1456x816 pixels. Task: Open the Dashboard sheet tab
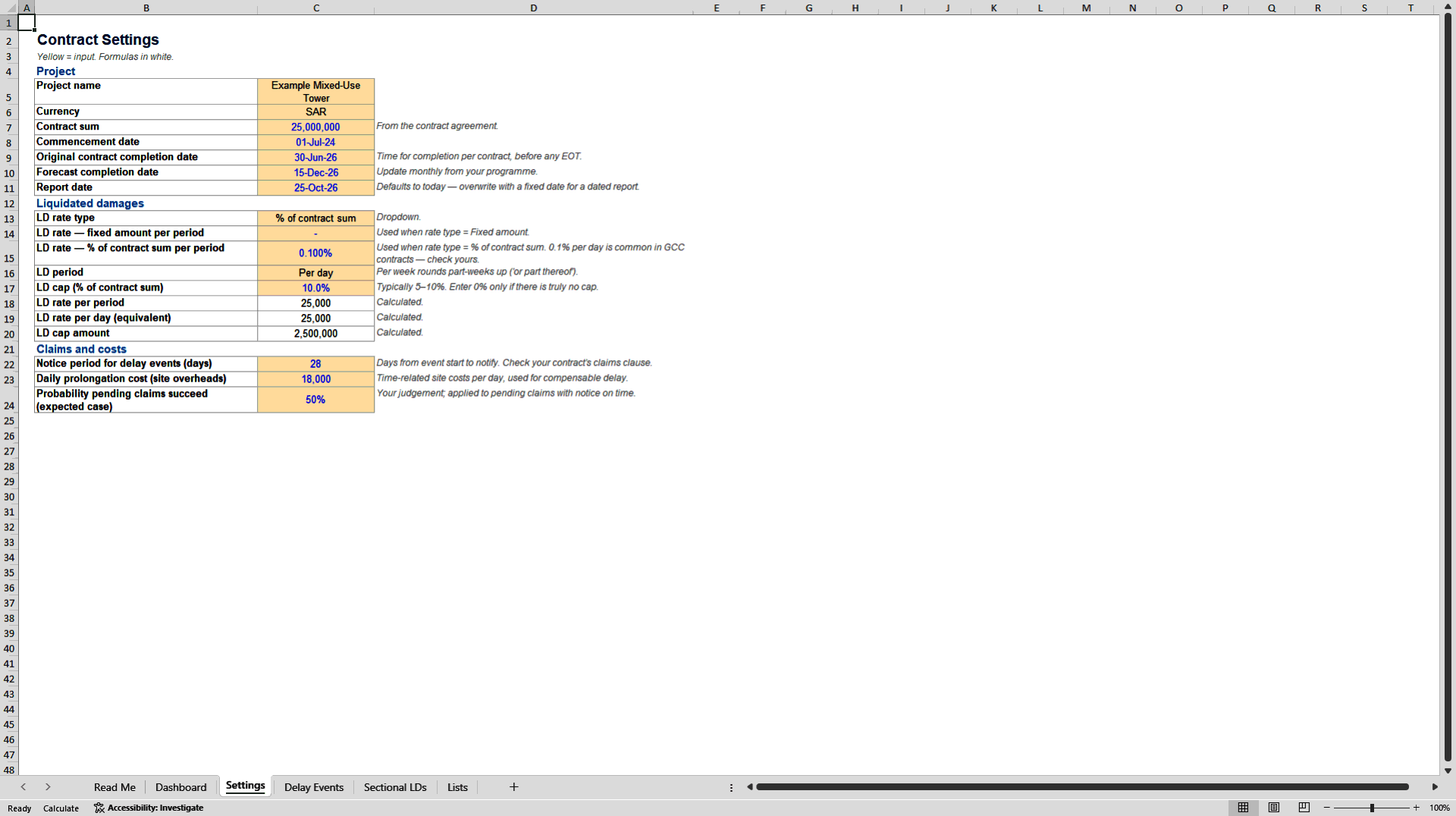(180, 787)
